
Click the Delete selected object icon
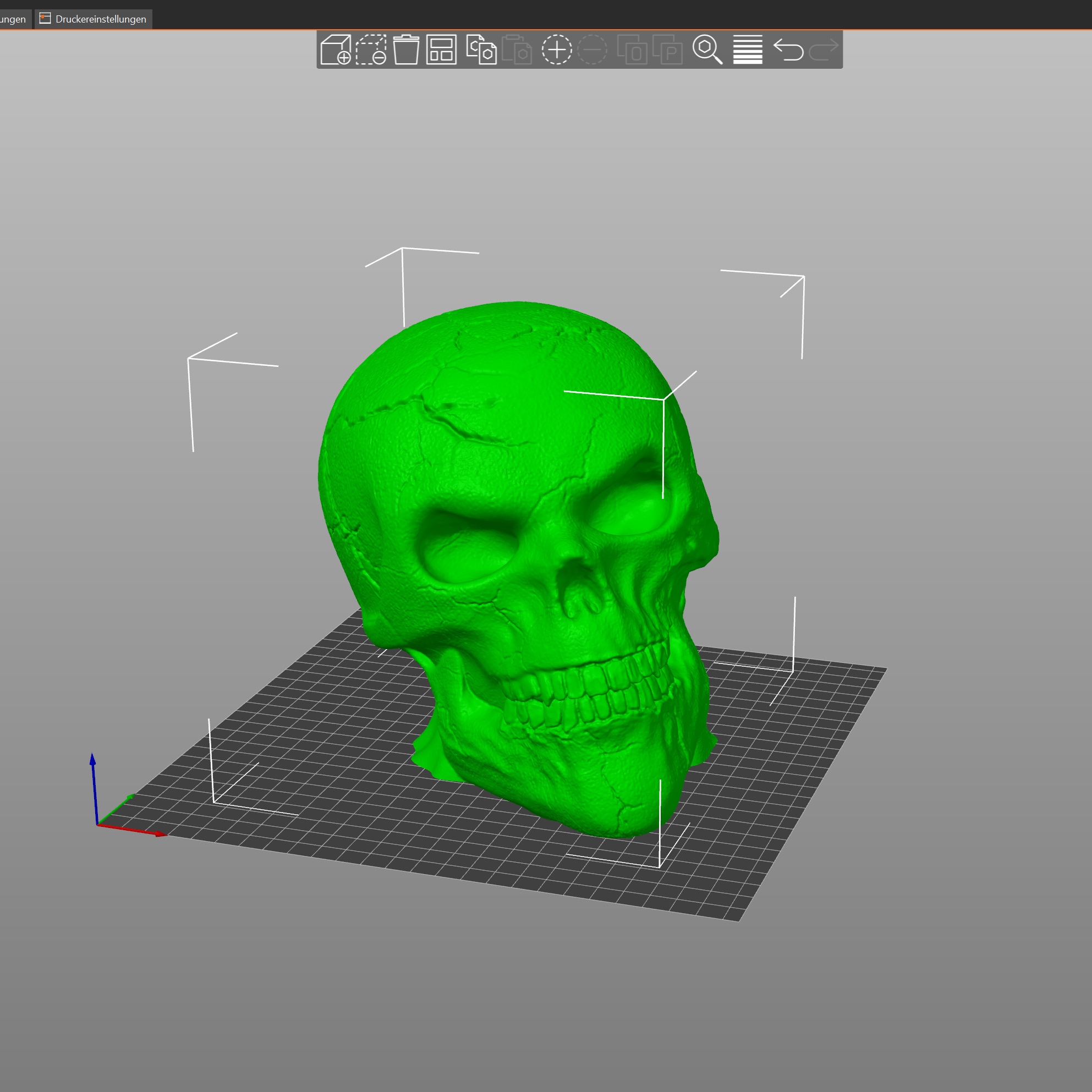pos(371,50)
